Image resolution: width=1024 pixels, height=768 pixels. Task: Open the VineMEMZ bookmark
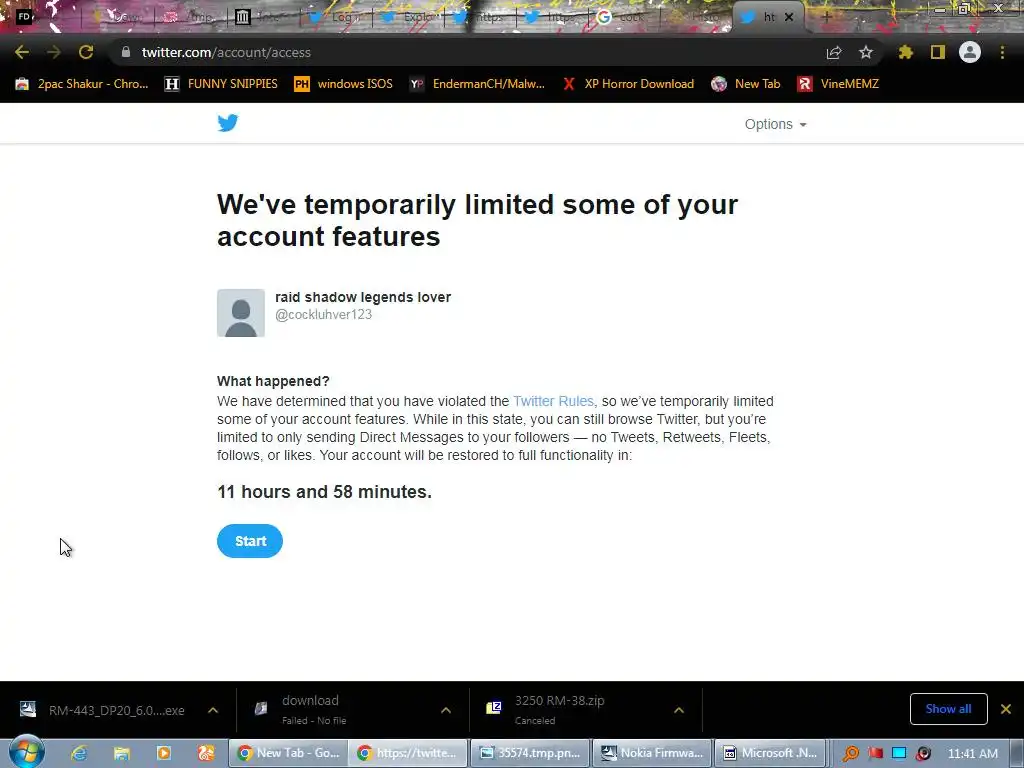pos(838,84)
